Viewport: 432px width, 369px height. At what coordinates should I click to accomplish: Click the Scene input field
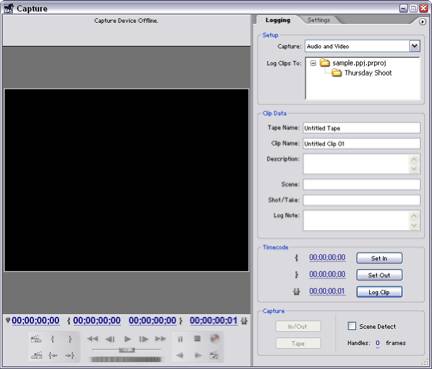[362, 184]
